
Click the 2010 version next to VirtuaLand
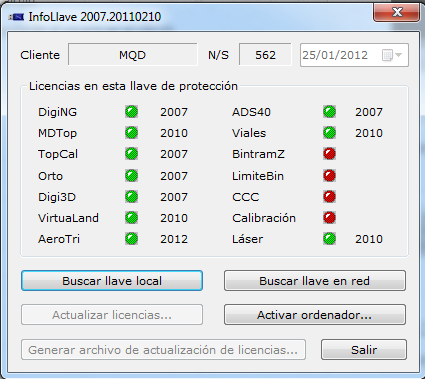174,218
